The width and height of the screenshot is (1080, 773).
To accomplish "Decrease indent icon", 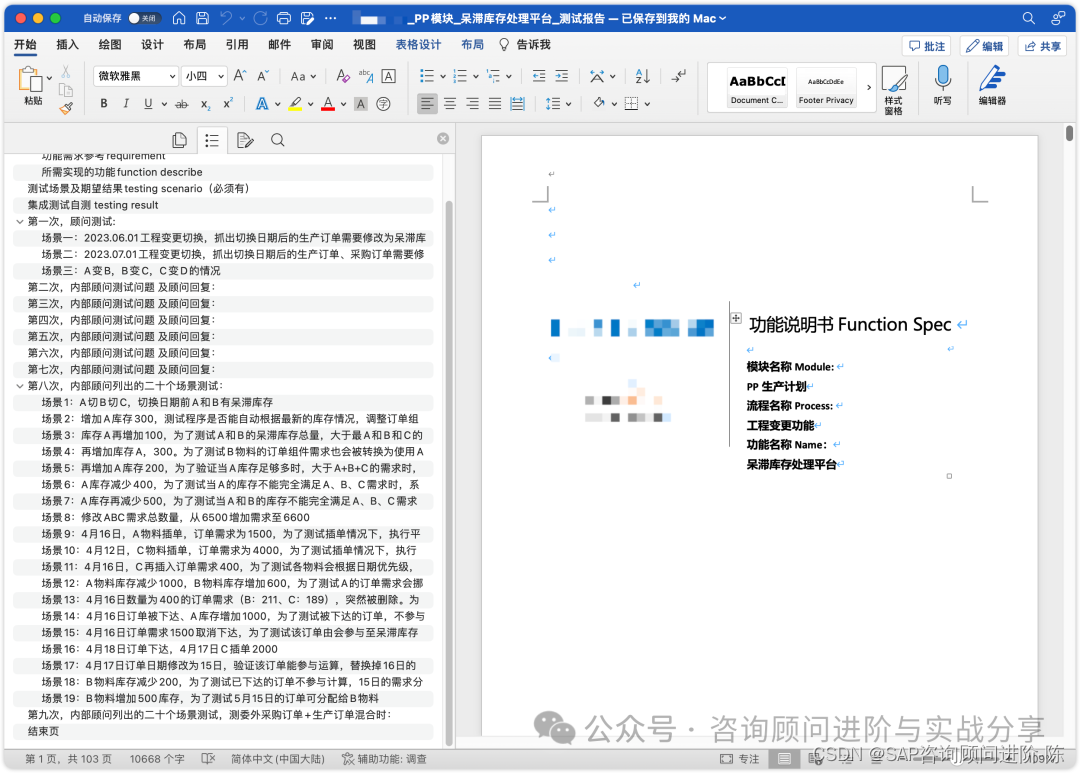I will (x=539, y=76).
